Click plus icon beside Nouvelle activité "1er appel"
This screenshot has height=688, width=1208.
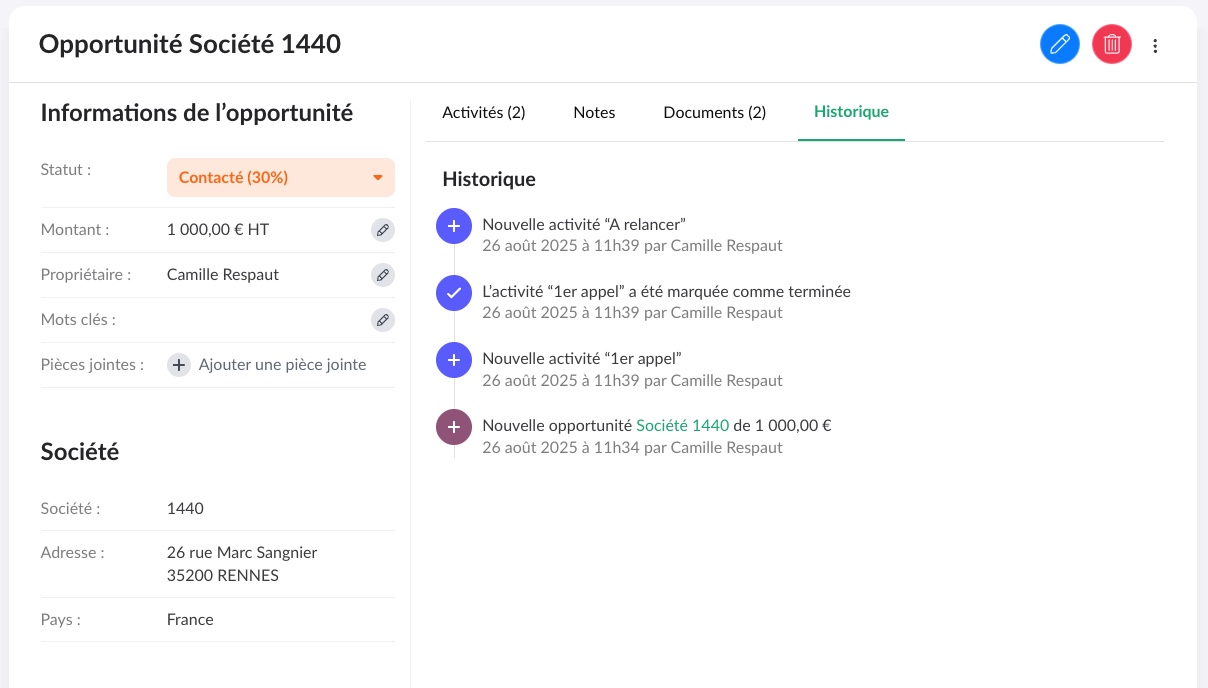[x=453, y=360]
